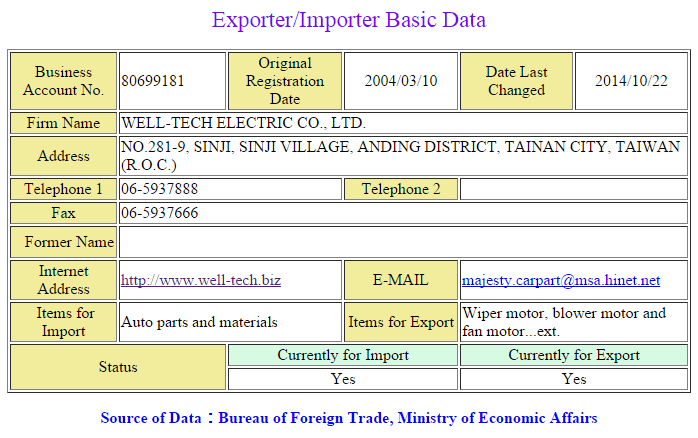
Task: Click the Telephone 2 label
Action: (401, 189)
